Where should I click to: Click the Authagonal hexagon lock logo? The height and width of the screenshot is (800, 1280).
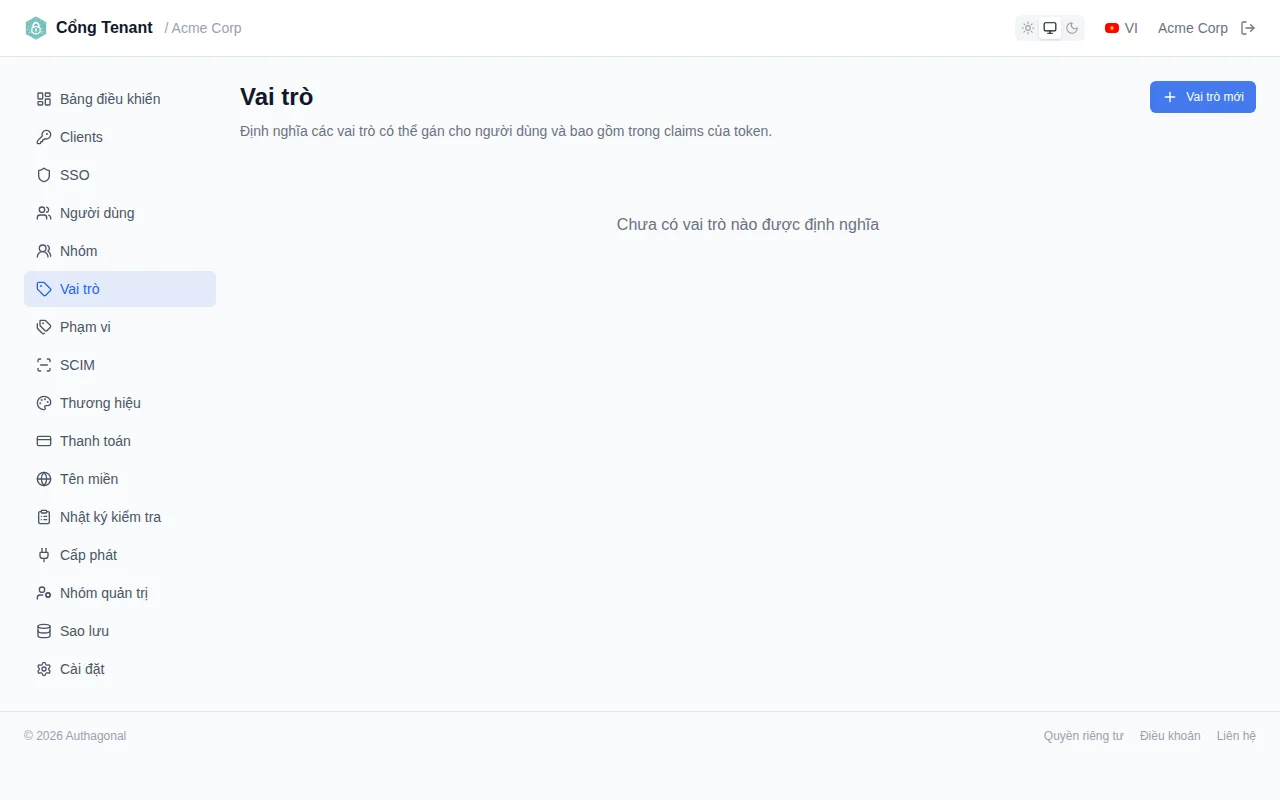pos(36,28)
